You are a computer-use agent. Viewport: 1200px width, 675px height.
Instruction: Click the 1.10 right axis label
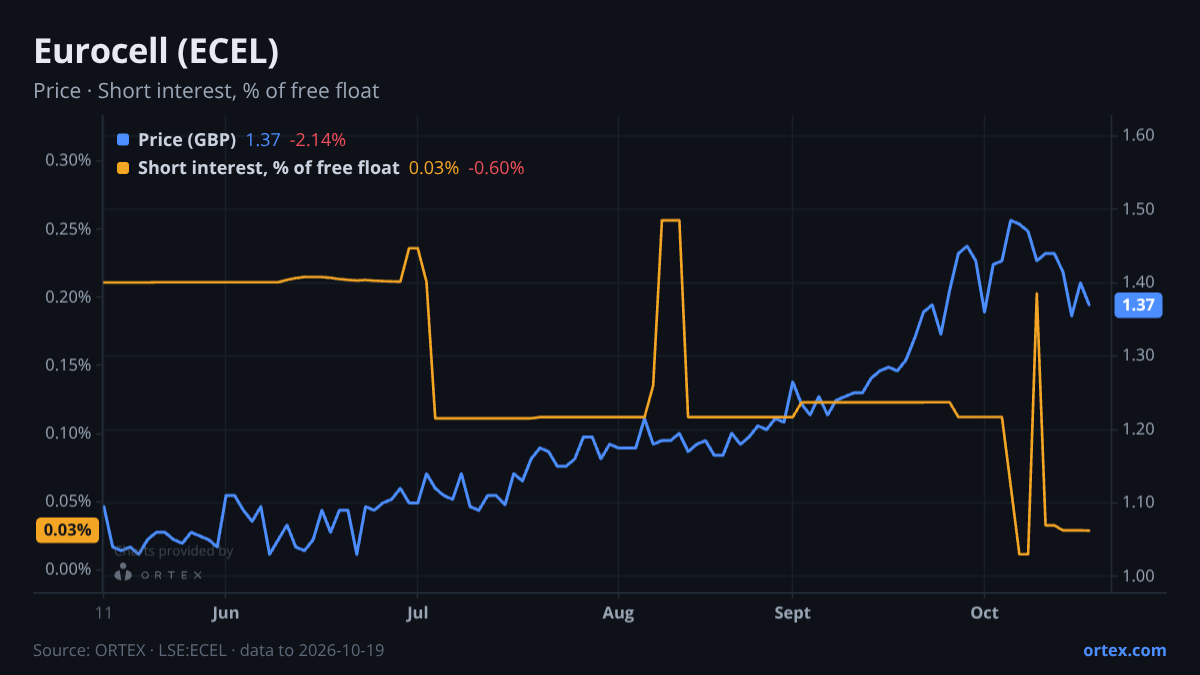coord(1139,502)
